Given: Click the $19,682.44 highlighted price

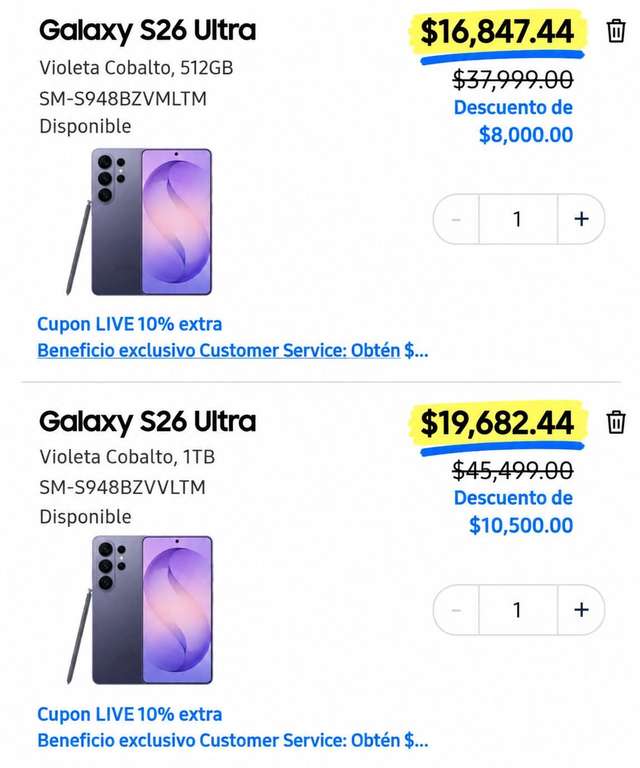Looking at the screenshot, I should pos(497,424).
